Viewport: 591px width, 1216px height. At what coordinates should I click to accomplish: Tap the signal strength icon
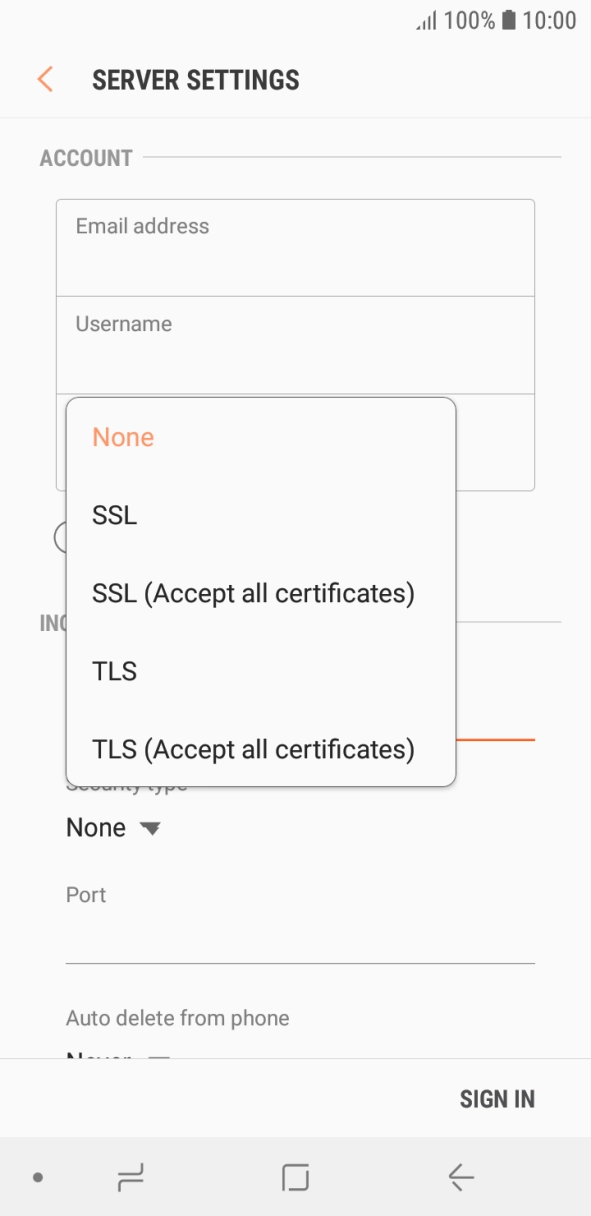(x=426, y=21)
